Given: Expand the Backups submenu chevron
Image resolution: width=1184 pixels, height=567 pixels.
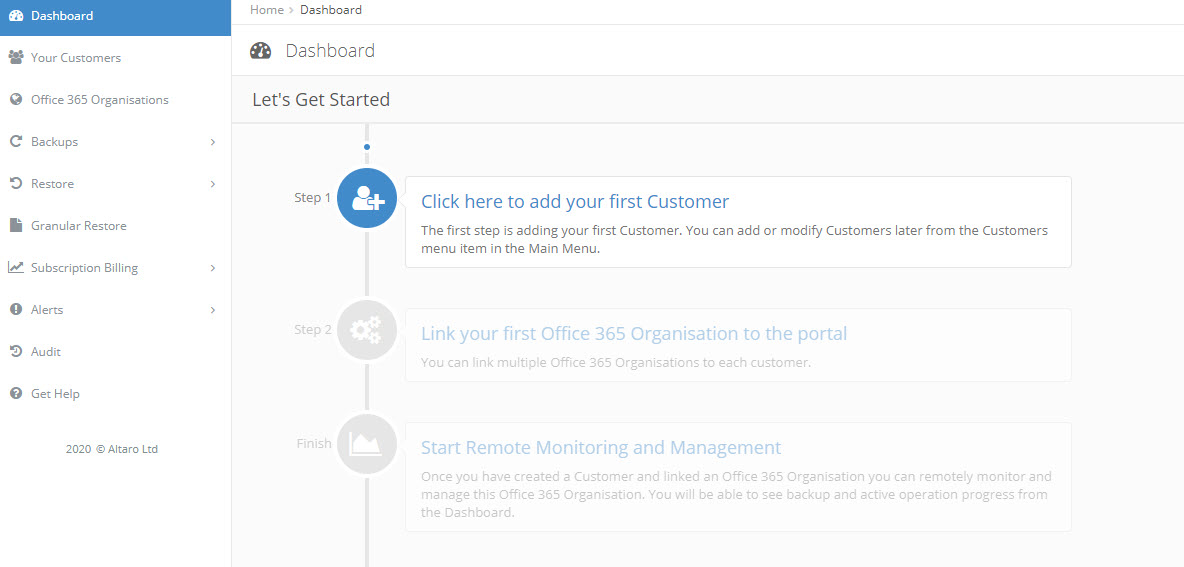Looking at the screenshot, I should click(x=213, y=142).
